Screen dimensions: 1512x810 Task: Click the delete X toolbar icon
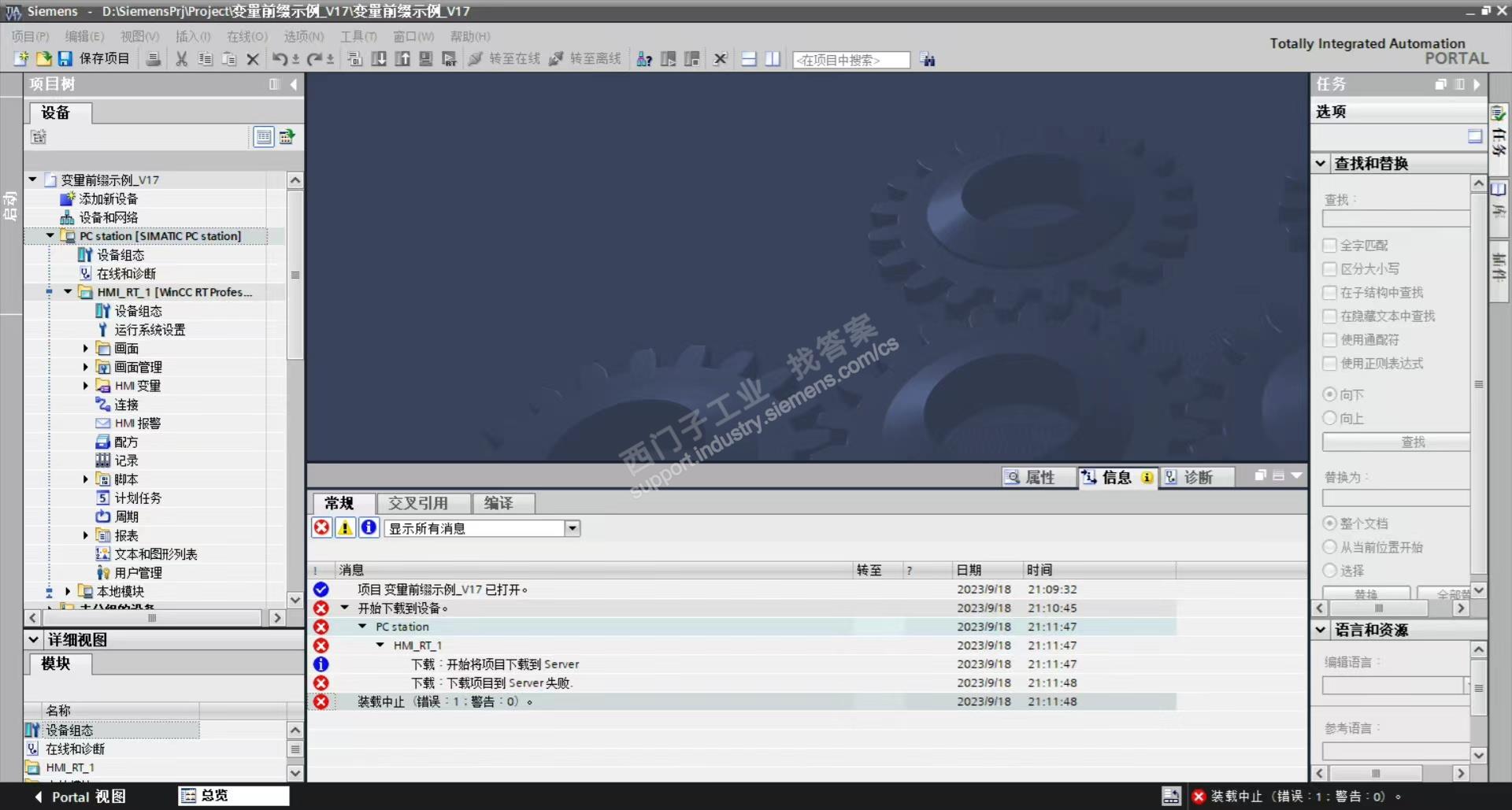[253, 59]
